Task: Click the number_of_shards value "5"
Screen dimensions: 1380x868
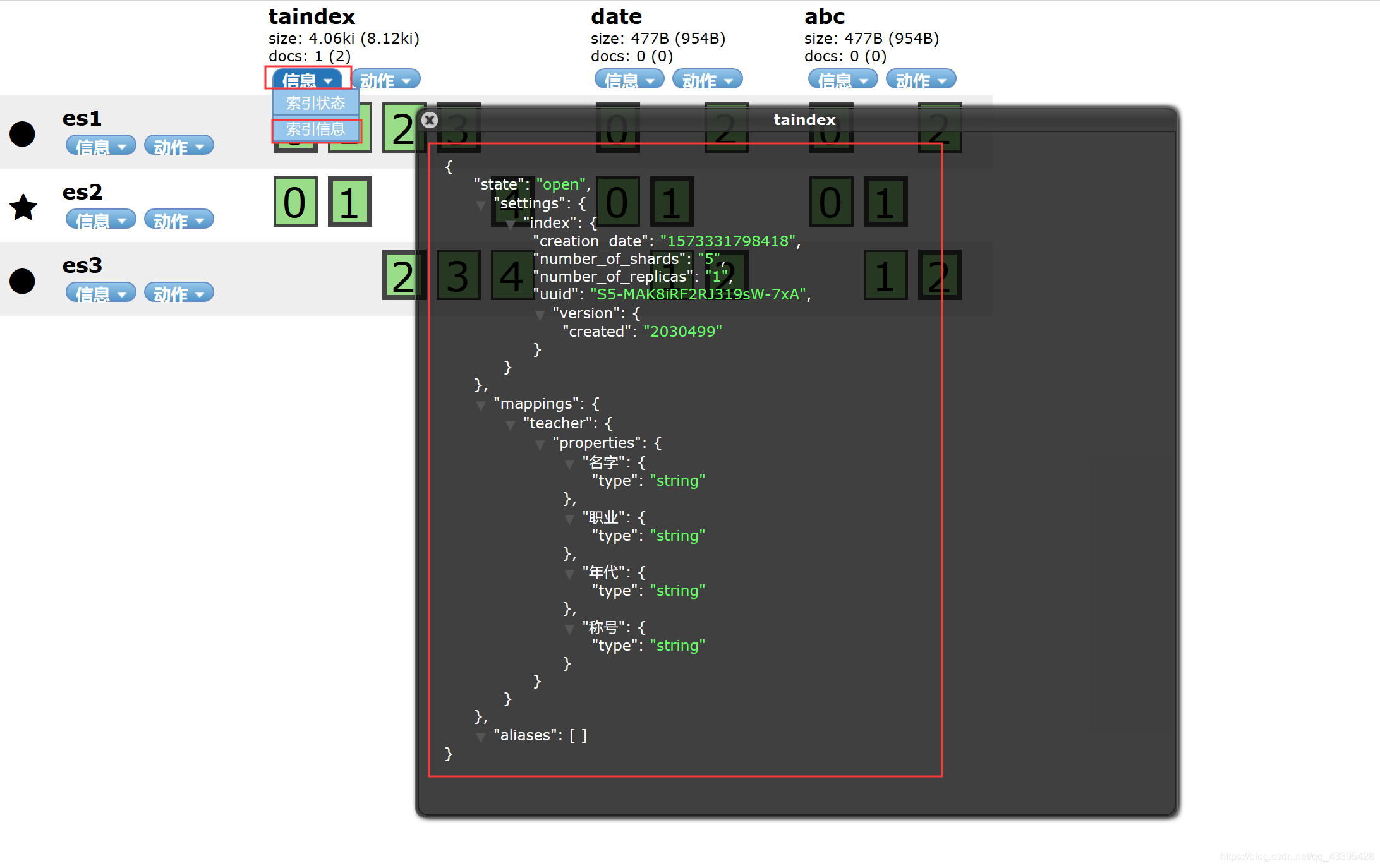Action: click(x=709, y=259)
